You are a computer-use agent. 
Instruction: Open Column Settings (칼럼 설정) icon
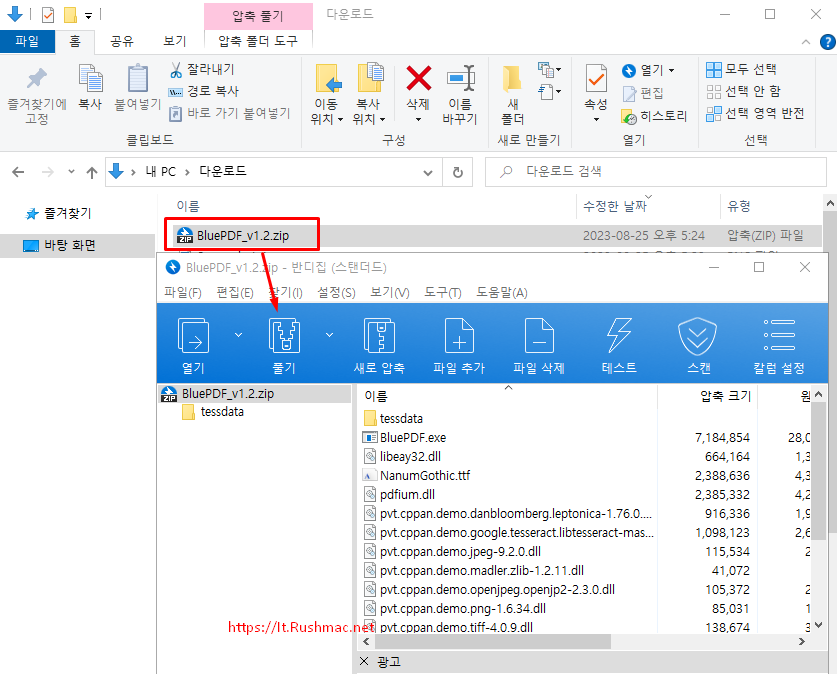pos(779,335)
